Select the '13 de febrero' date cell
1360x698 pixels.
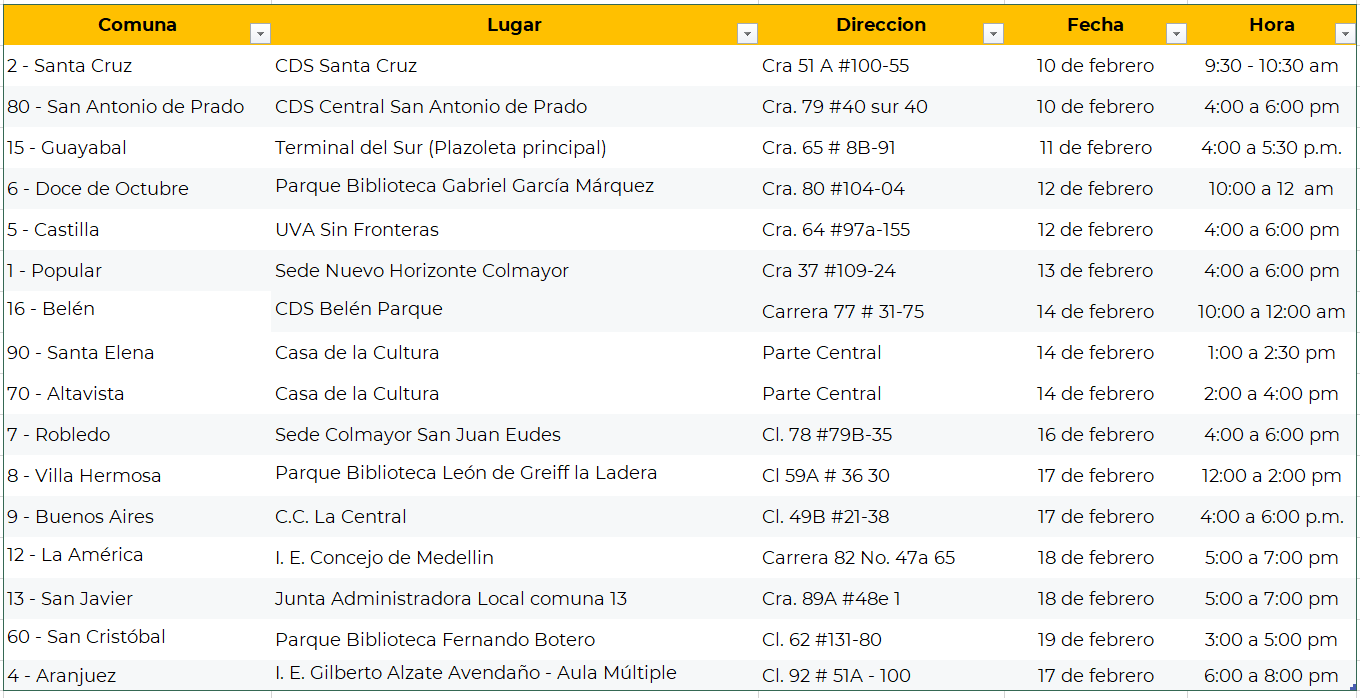1095,271
